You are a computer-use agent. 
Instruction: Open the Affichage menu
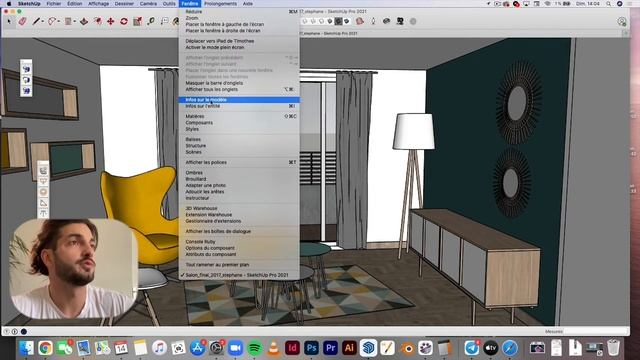click(x=98, y=4)
